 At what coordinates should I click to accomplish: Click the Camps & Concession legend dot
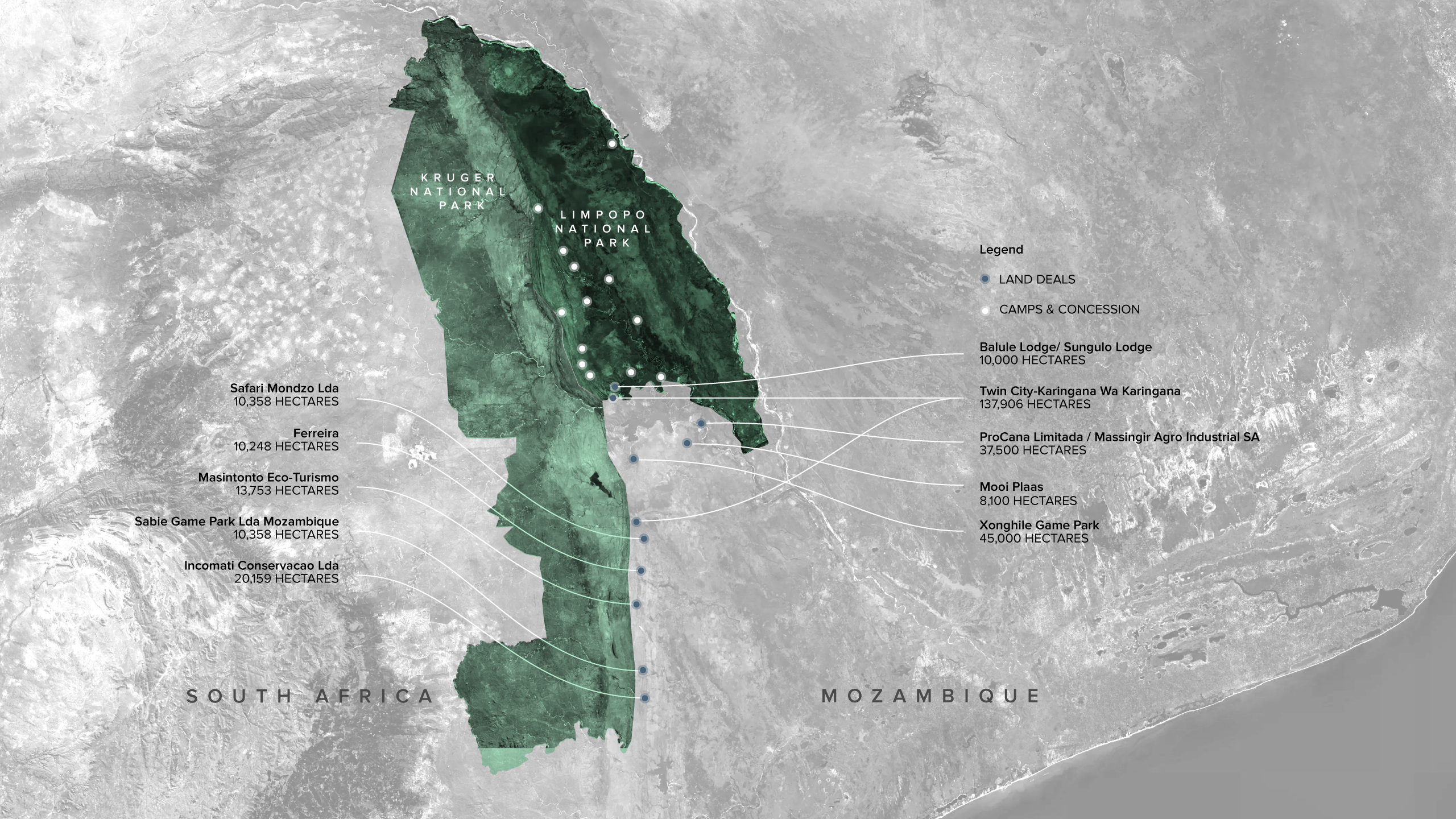[x=986, y=310]
